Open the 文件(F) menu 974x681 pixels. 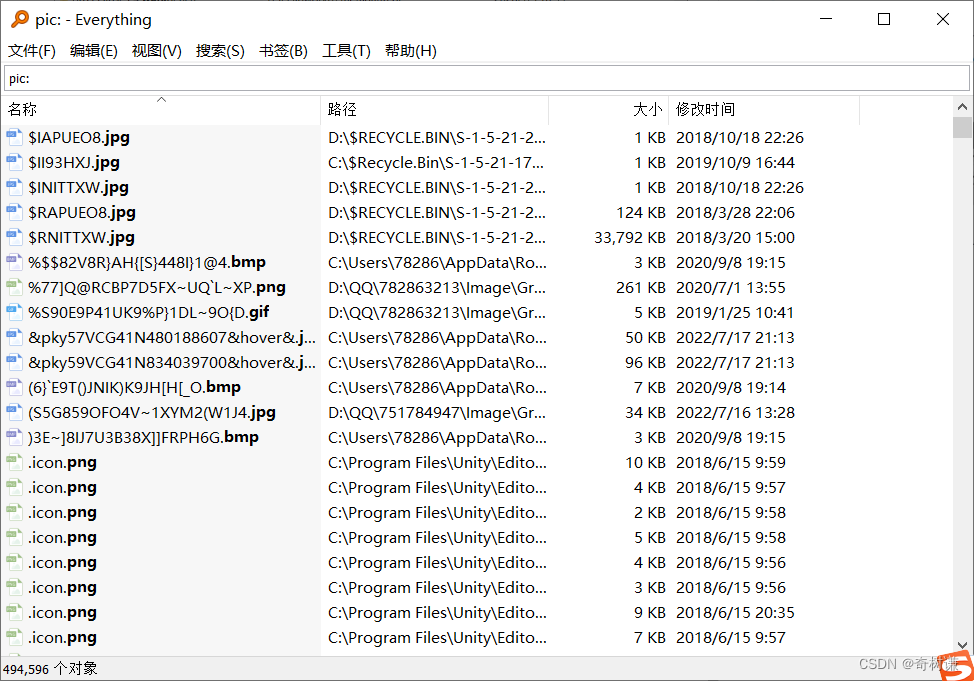[x=32, y=51]
